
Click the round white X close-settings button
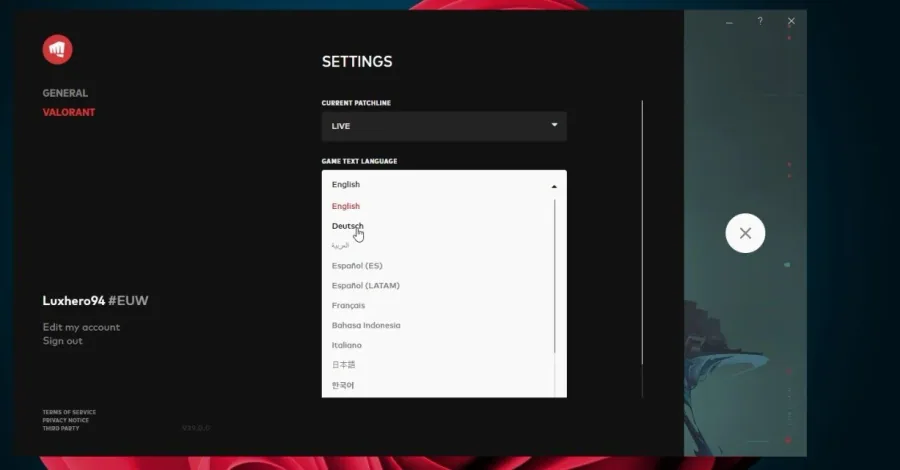(x=745, y=233)
